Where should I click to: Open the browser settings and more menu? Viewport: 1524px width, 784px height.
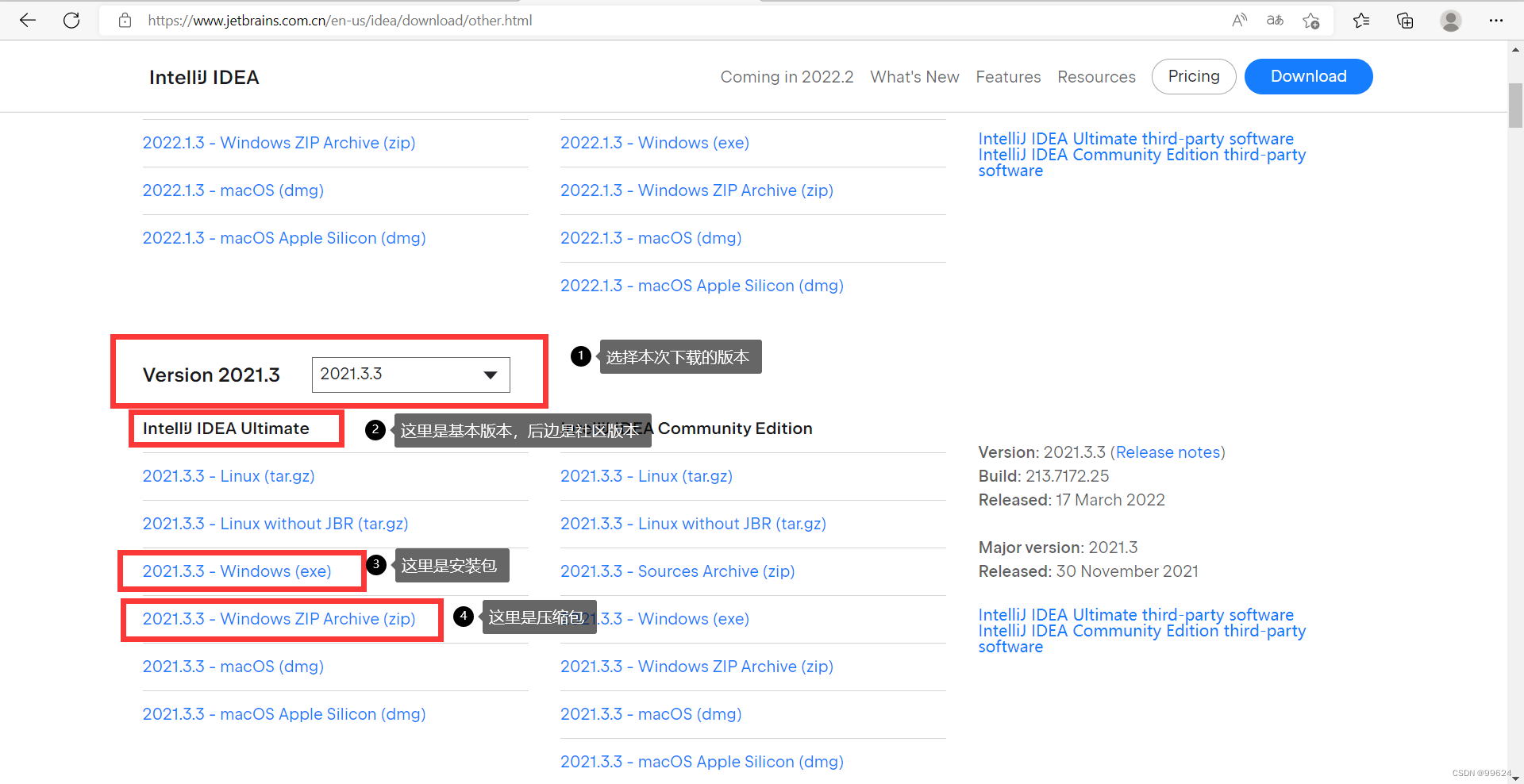[x=1496, y=20]
